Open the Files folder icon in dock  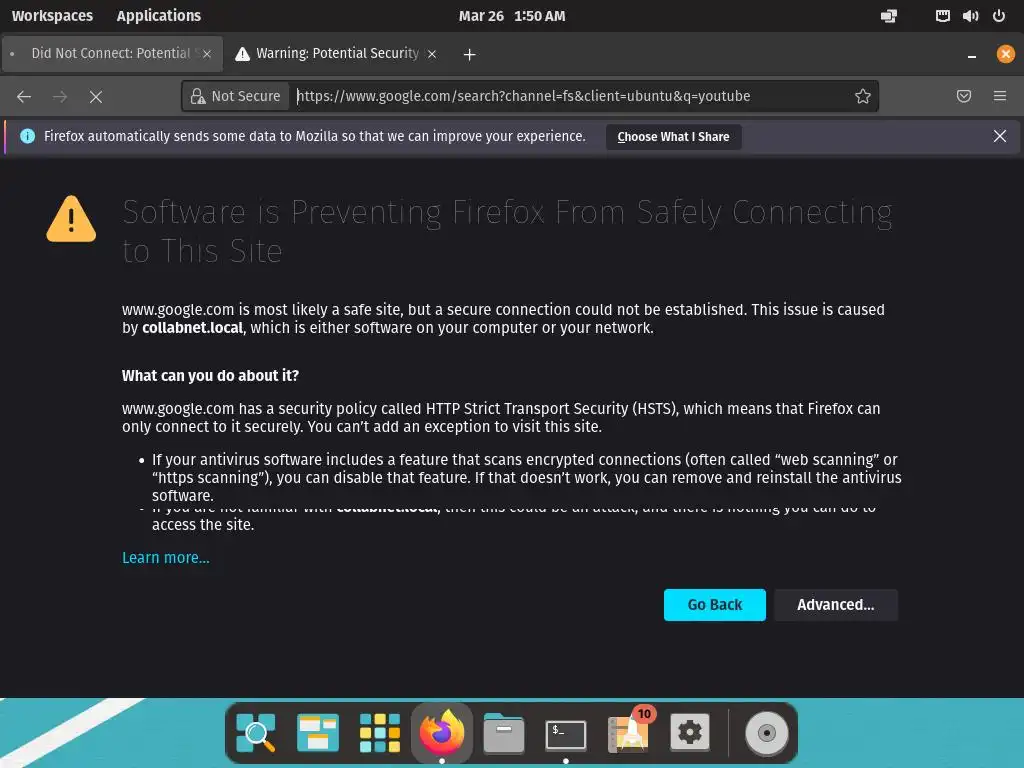click(x=504, y=733)
